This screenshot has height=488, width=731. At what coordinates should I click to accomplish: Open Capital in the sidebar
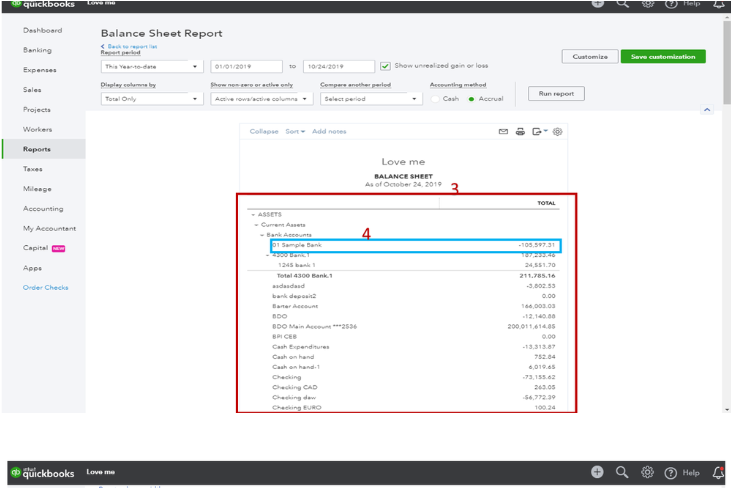[x=35, y=248]
